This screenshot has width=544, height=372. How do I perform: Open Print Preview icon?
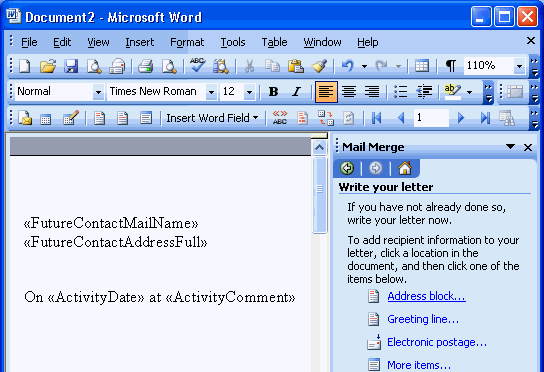pos(169,66)
